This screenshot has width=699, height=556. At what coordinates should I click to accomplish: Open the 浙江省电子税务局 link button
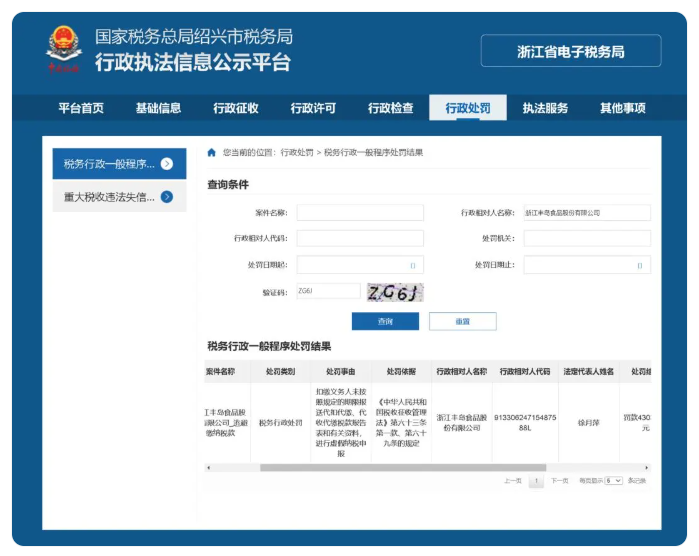tap(570, 51)
